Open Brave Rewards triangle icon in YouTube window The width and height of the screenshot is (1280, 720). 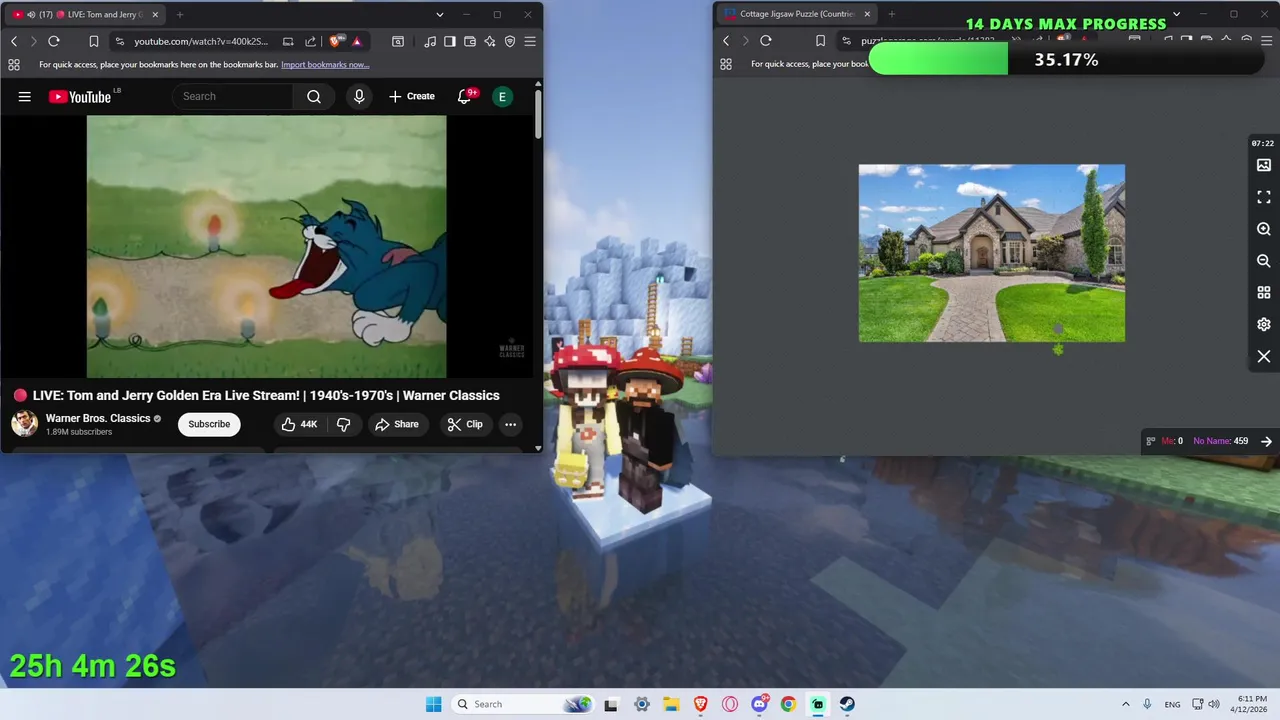point(357,41)
